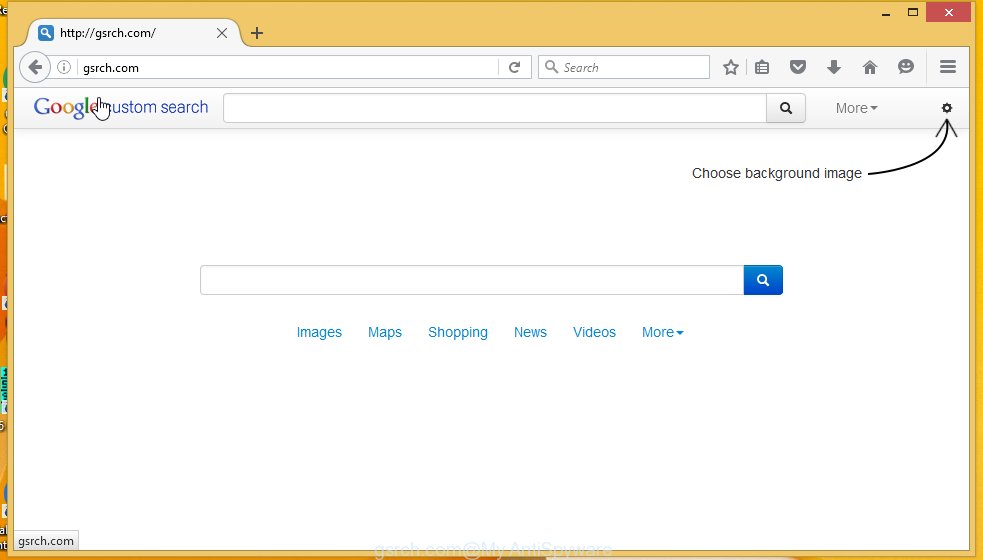Go to the home page icon
983x560 pixels.
[870, 67]
